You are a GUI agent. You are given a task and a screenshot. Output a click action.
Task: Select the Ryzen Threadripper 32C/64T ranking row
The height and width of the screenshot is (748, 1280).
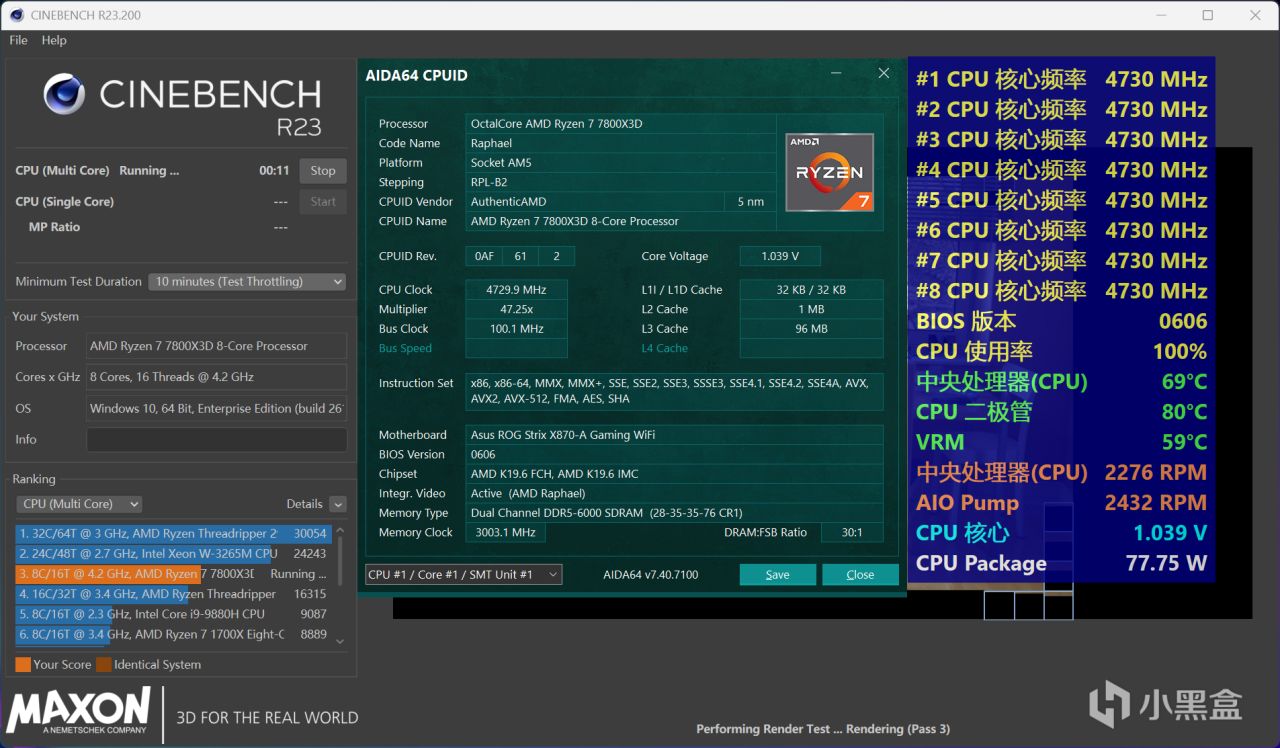(x=173, y=534)
